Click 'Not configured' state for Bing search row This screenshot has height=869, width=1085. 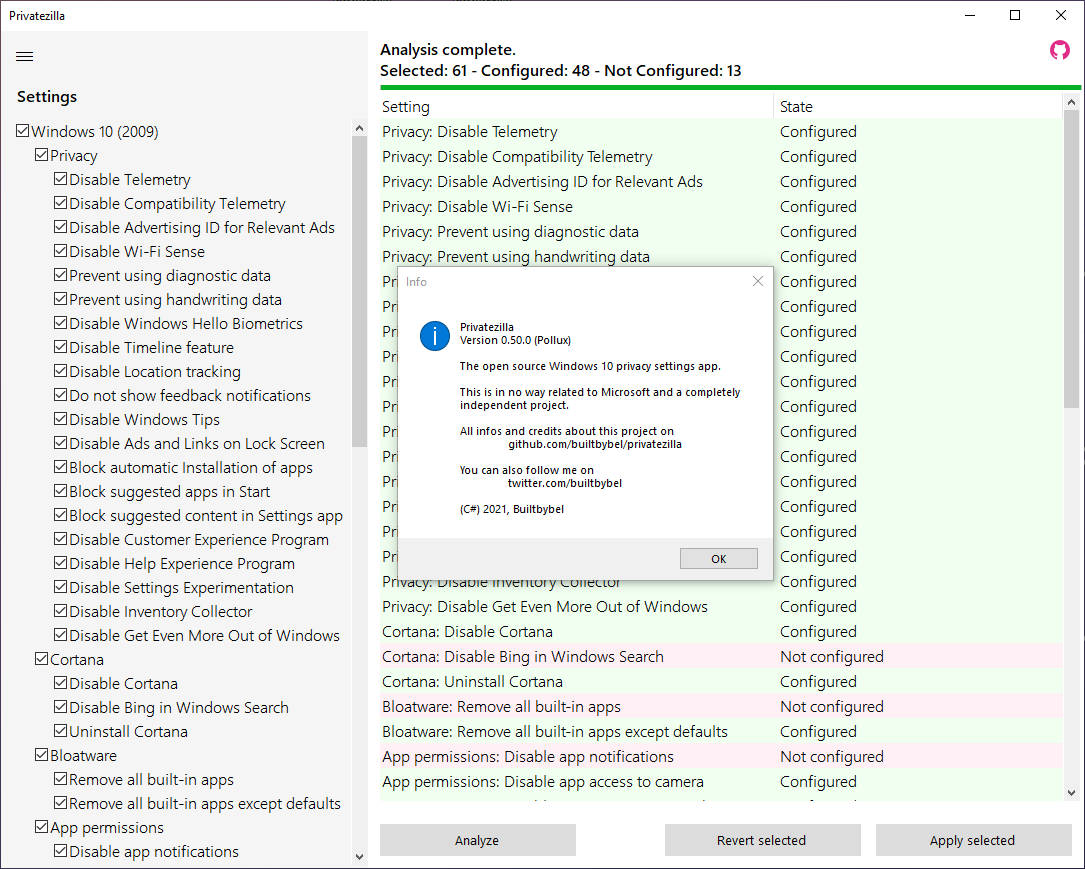tap(832, 657)
